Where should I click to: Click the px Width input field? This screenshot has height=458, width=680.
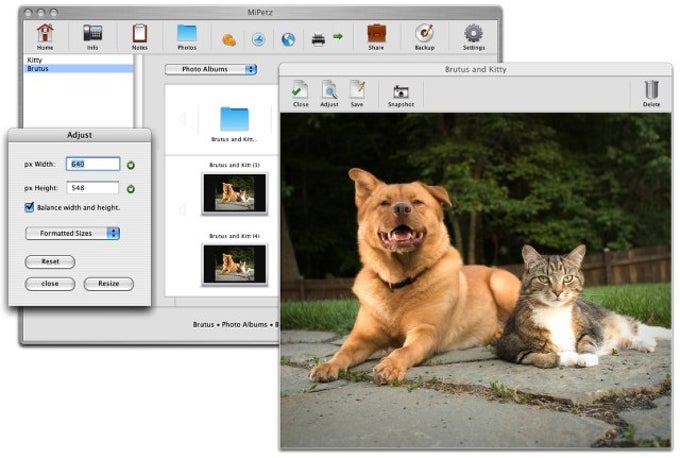pos(93,164)
